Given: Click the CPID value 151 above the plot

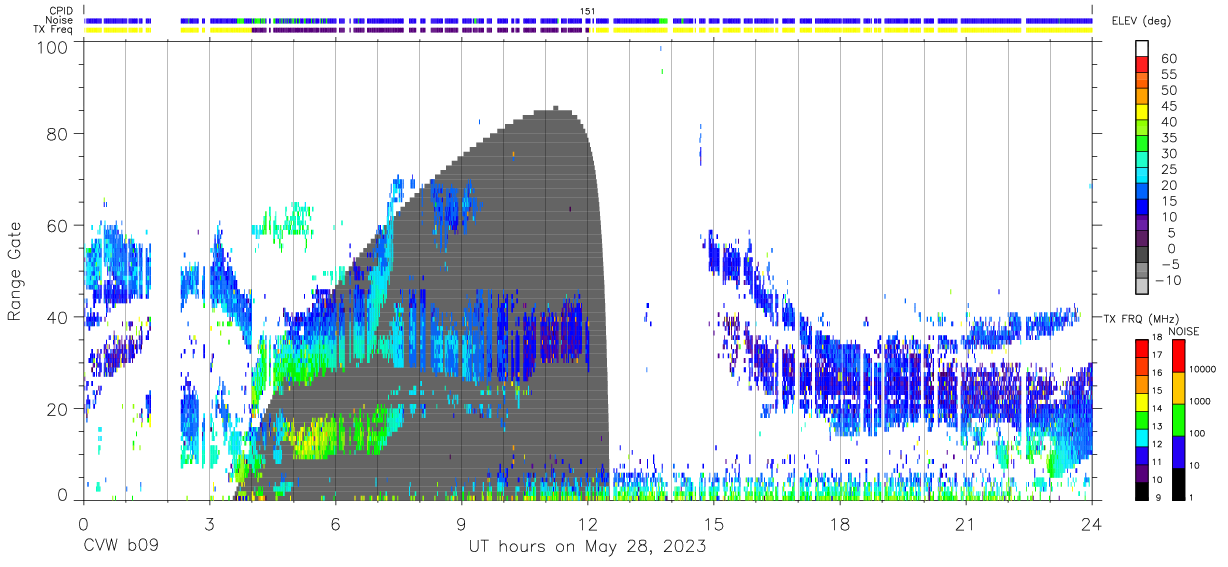Looking at the screenshot, I should (x=588, y=11).
